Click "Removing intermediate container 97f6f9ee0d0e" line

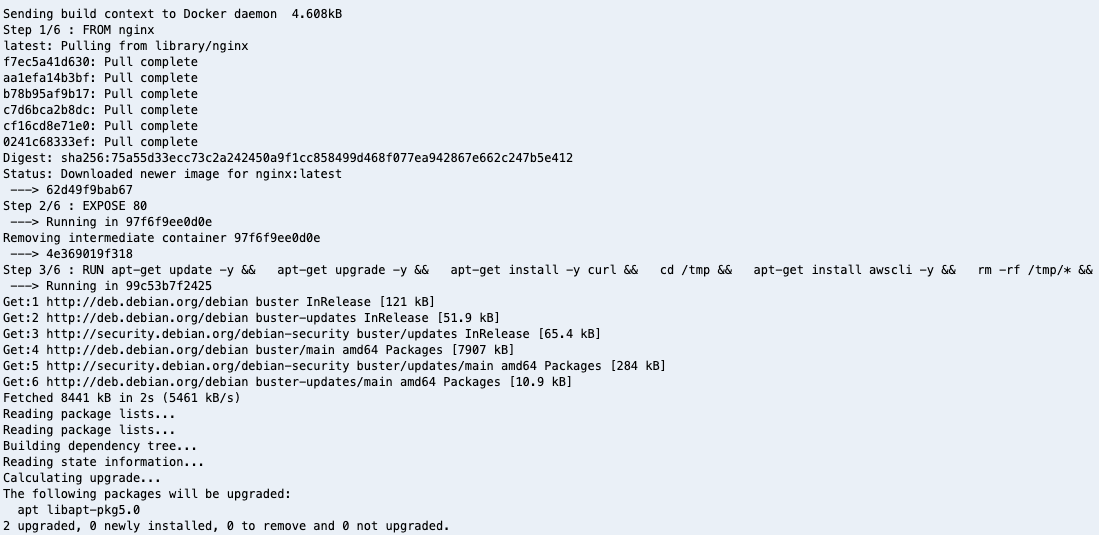pos(161,238)
